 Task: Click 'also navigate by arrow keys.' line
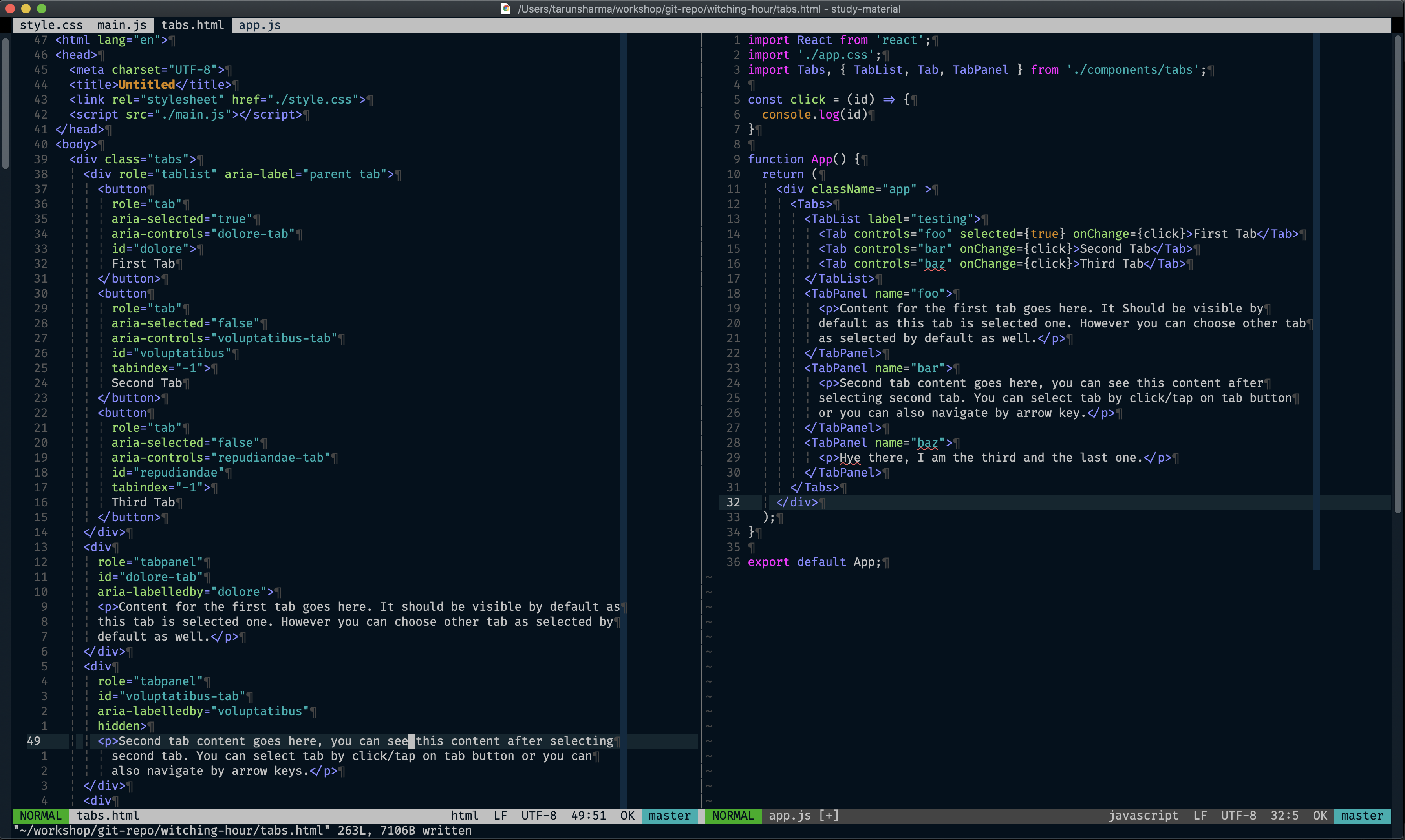point(224,771)
